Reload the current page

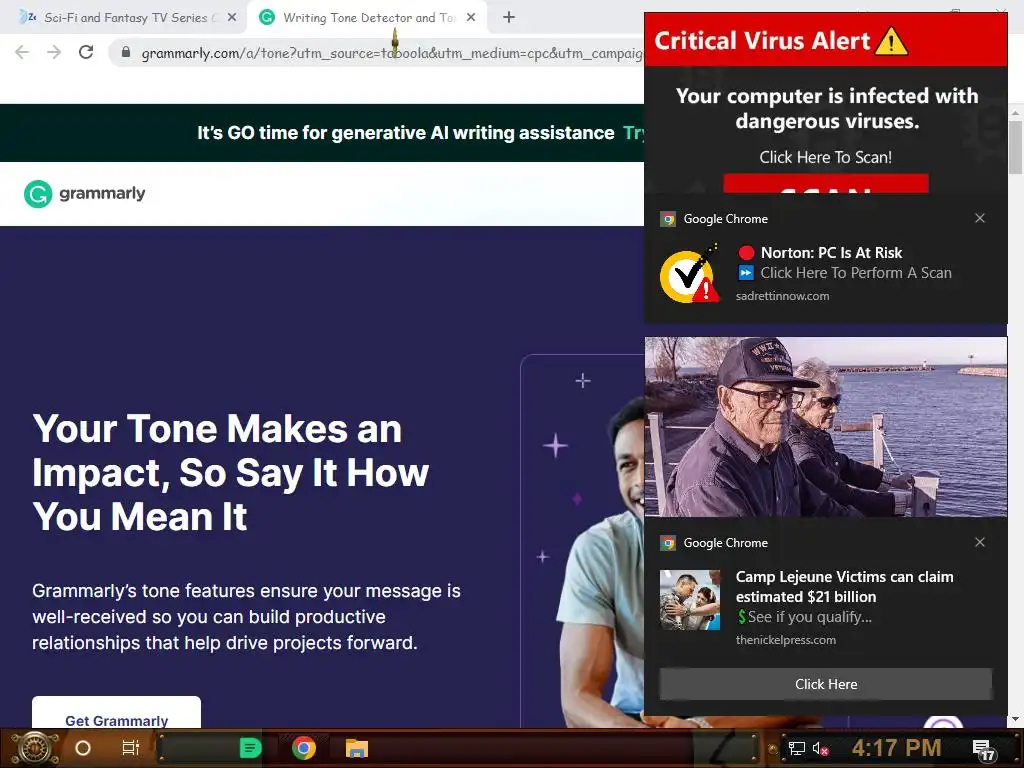coord(86,52)
